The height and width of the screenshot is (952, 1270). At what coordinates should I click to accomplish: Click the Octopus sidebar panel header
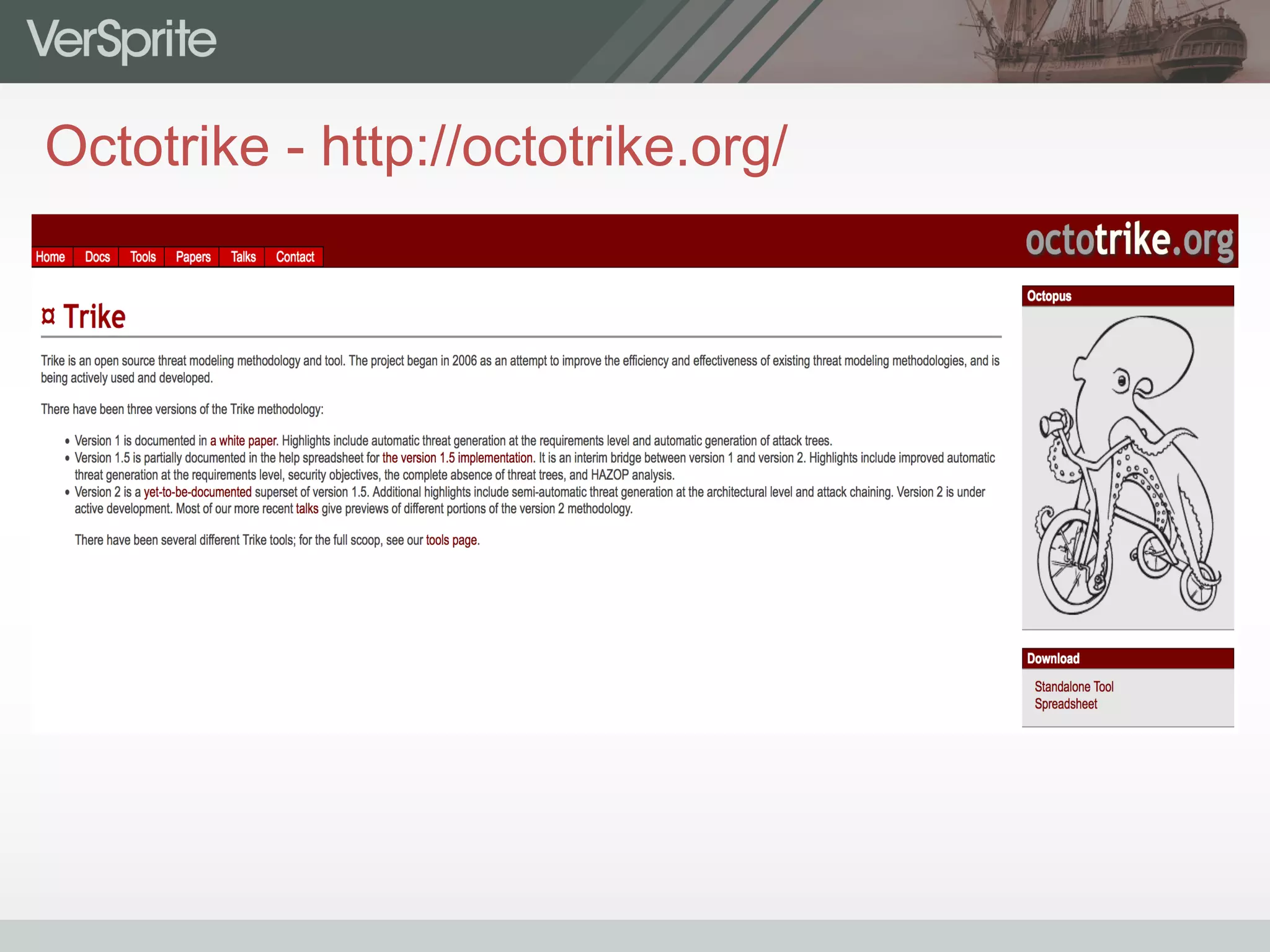(1128, 296)
